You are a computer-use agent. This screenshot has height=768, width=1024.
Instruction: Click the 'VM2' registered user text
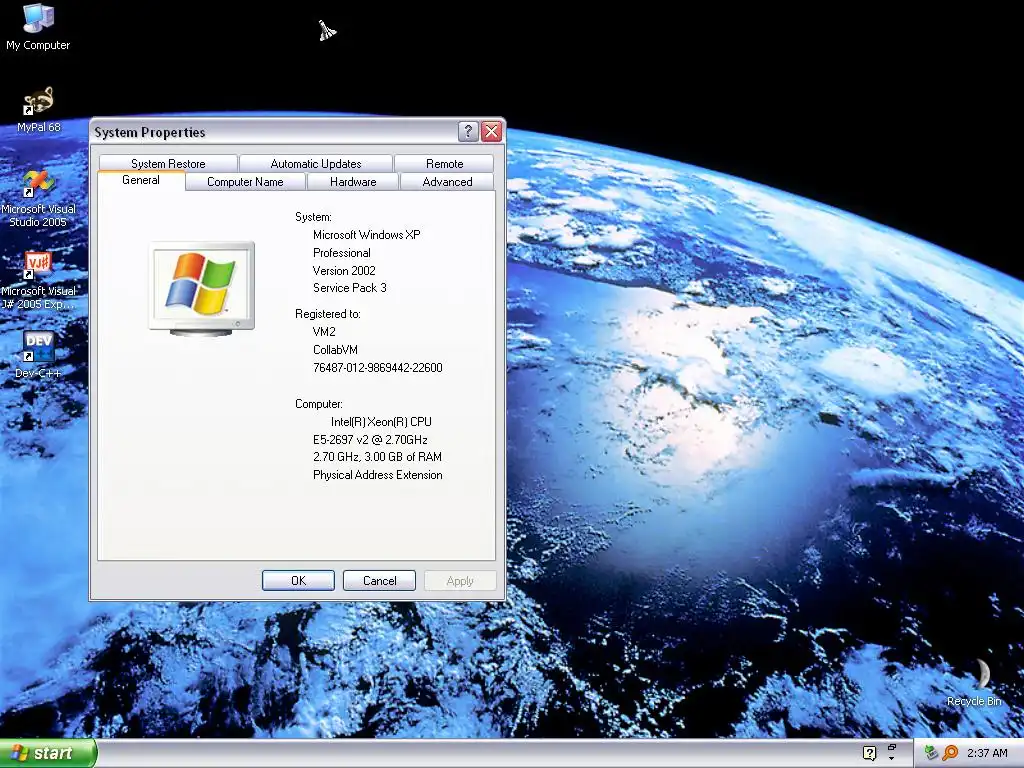[x=324, y=332]
